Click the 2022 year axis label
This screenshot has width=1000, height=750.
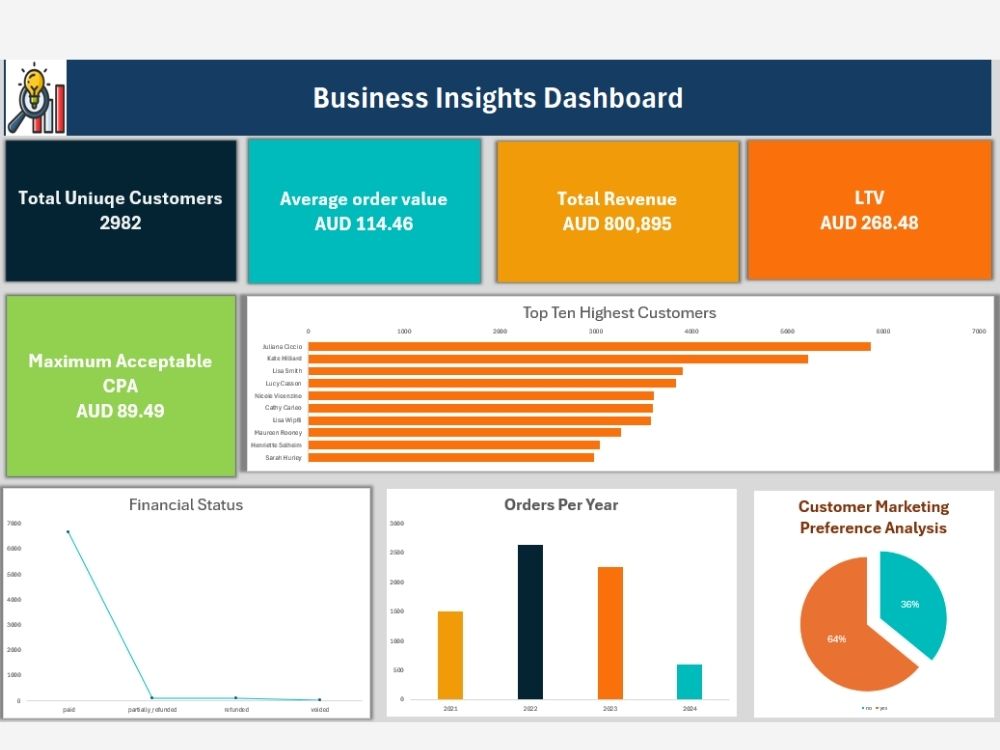(x=530, y=709)
